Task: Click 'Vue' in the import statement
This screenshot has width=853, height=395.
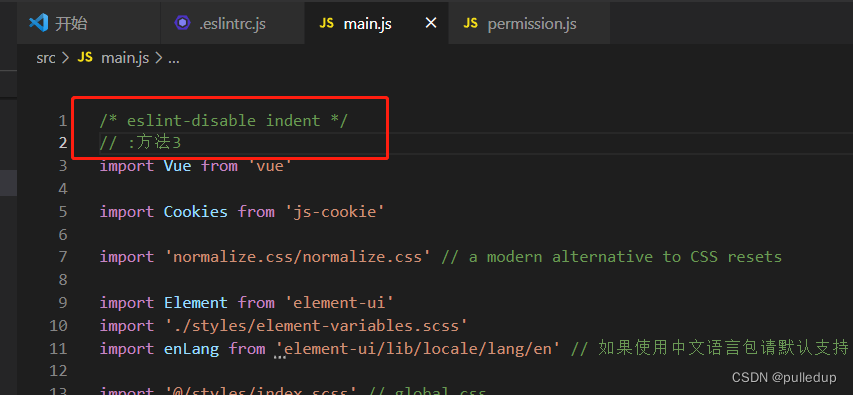Action: pos(177,166)
